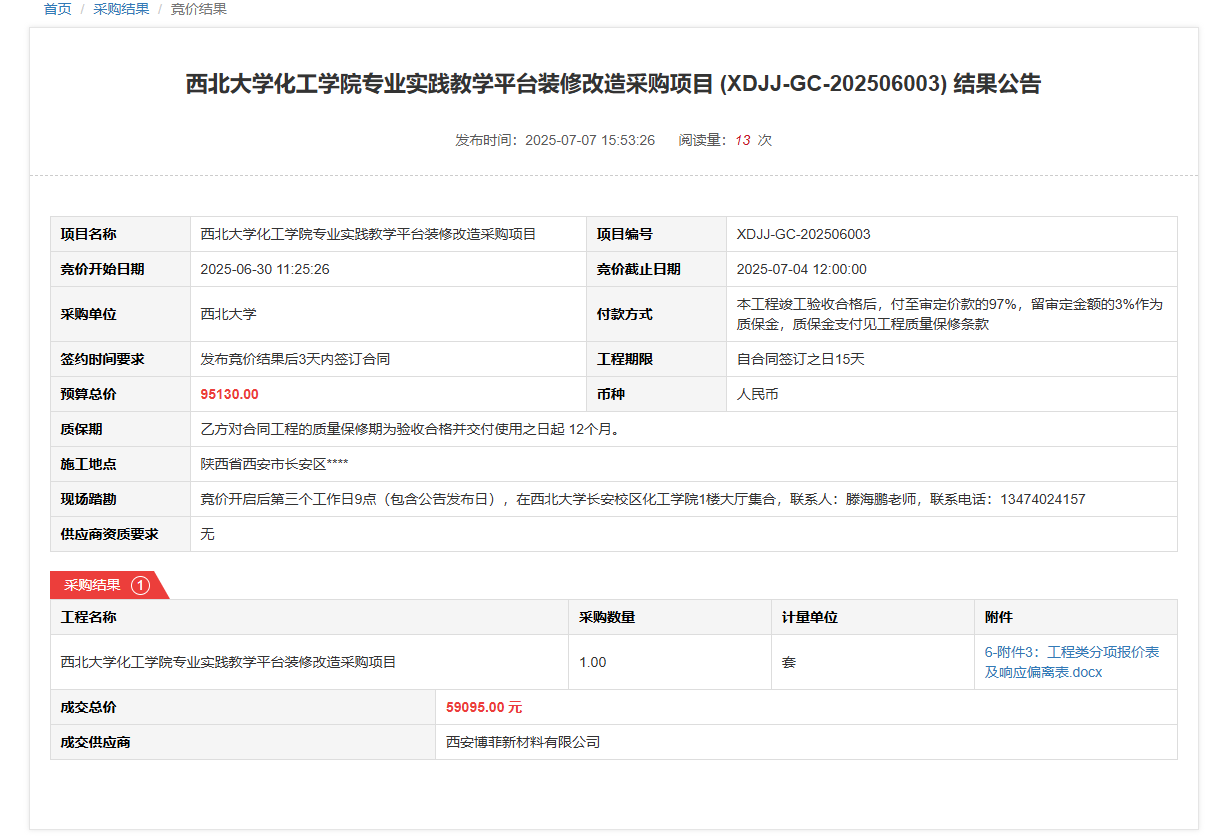Select the red 采购结果 tab label
The height and width of the screenshot is (840, 1212).
click(92, 585)
